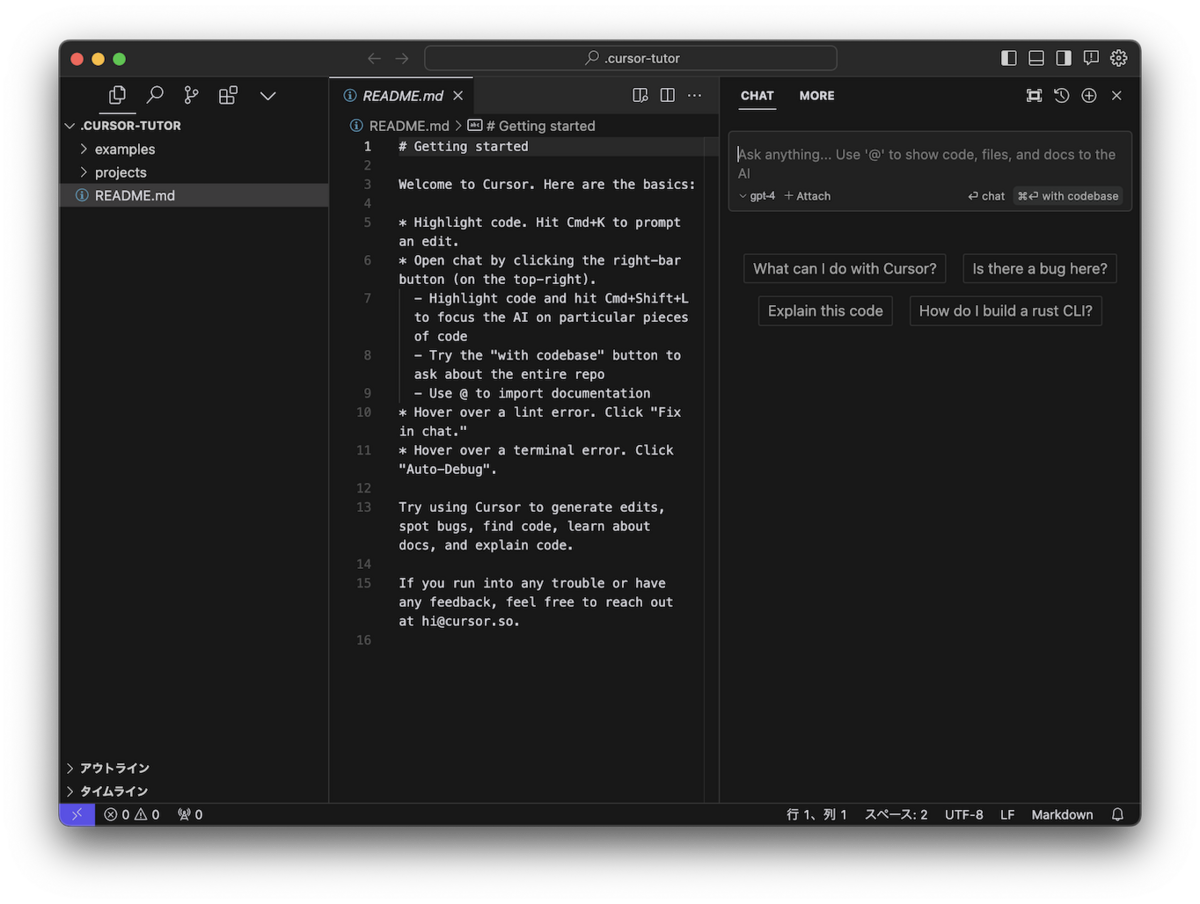Click the feedback chat bubble icon in title bar
The image size is (1200, 904).
(x=1091, y=58)
